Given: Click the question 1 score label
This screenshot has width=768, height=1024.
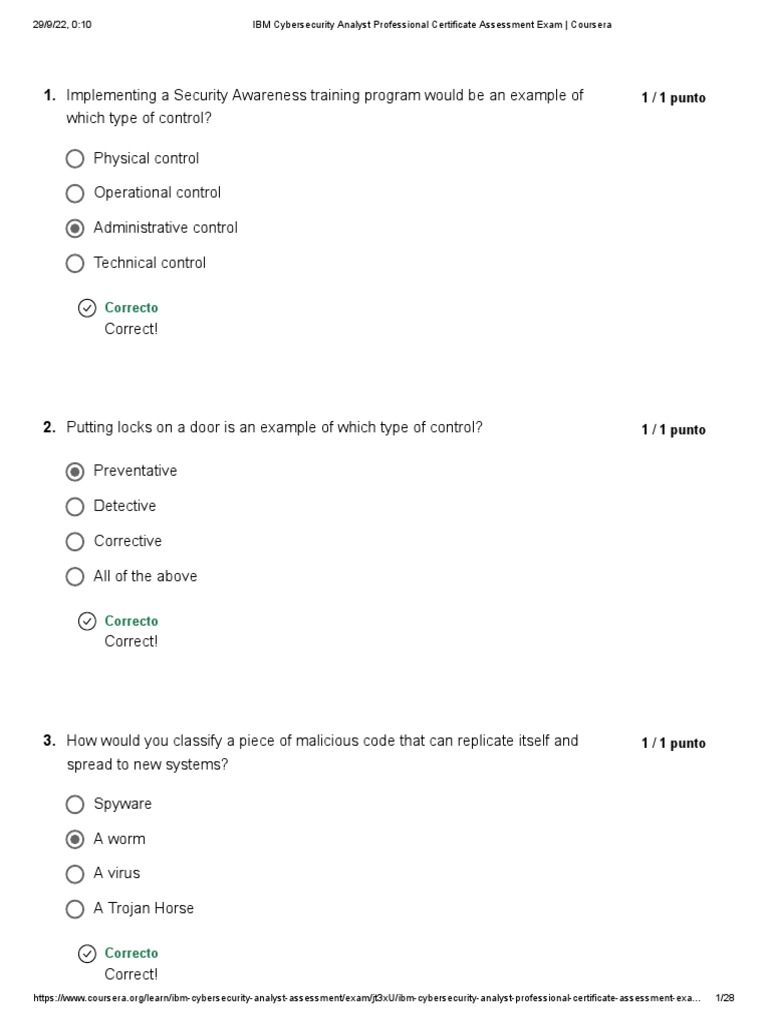Looking at the screenshot, I should [x=673, y=98].
